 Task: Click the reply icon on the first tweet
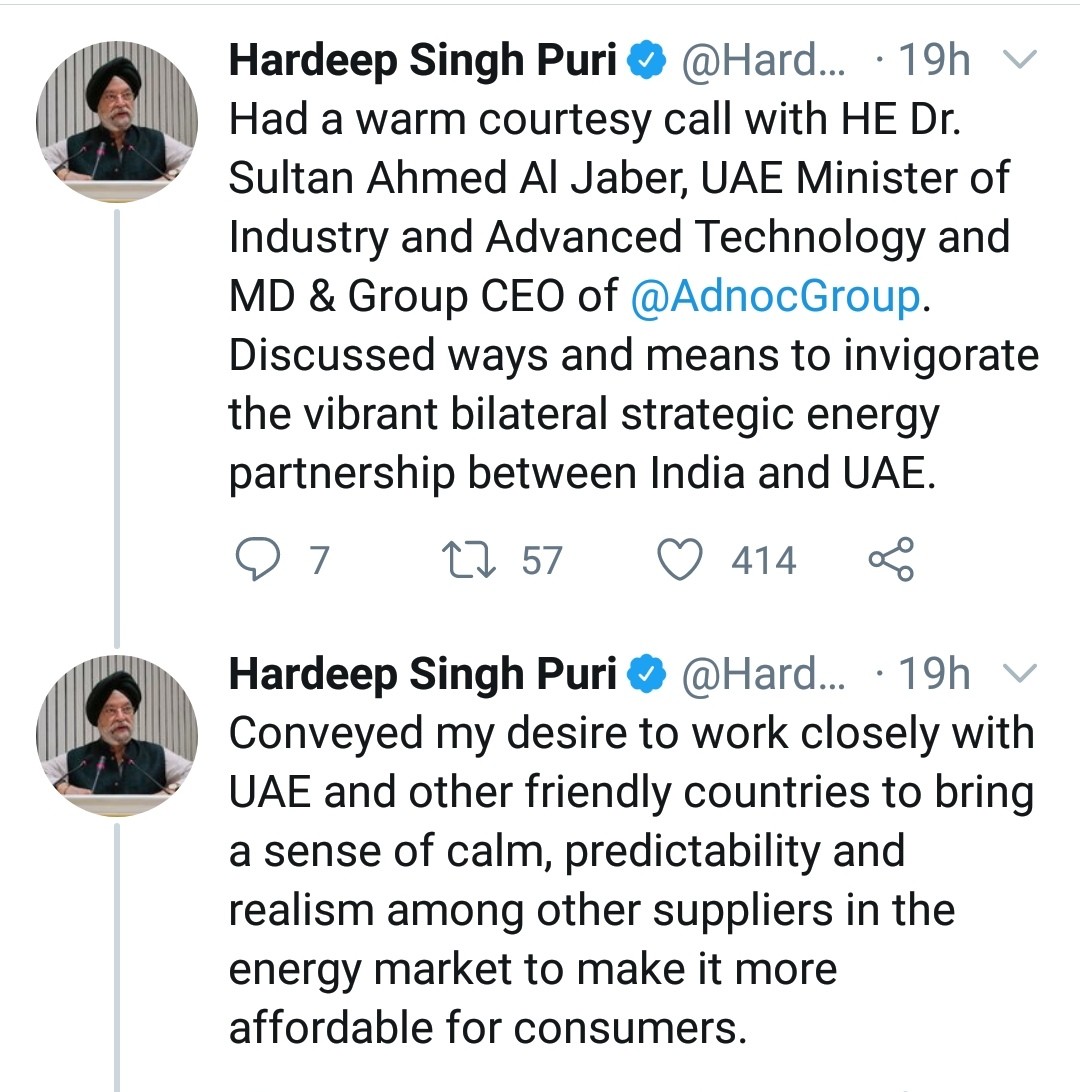tap(257, 559)
